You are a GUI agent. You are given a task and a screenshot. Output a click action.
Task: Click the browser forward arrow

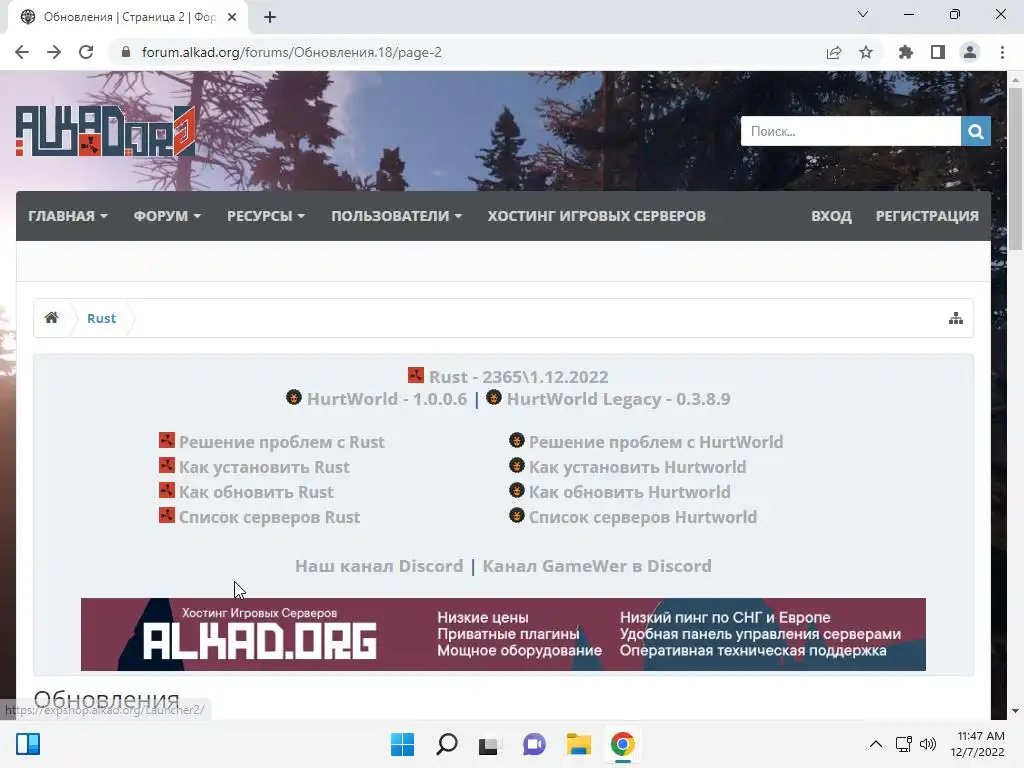click(x=54, y=52)
